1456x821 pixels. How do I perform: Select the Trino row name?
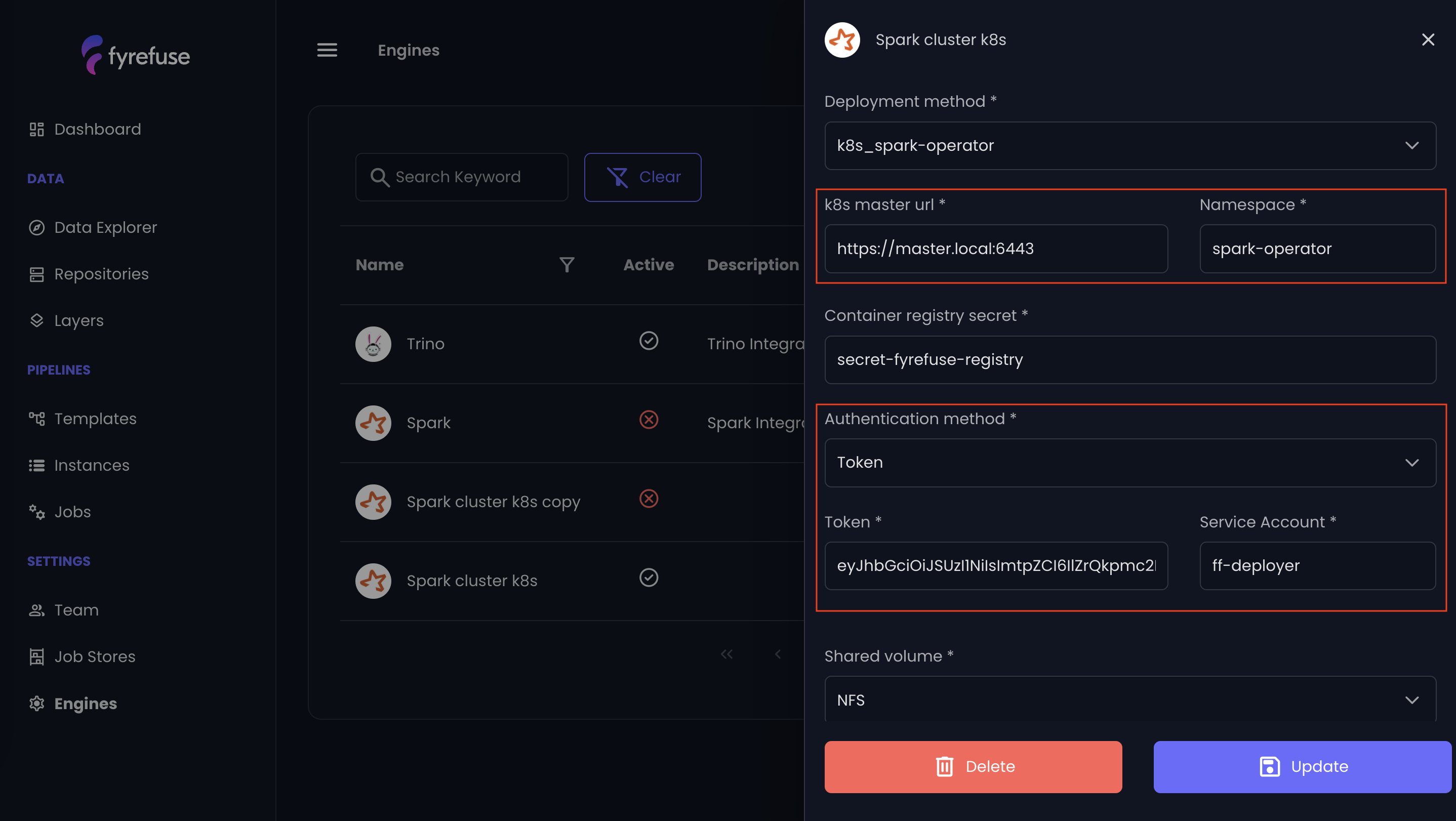[x=425, y=344]
